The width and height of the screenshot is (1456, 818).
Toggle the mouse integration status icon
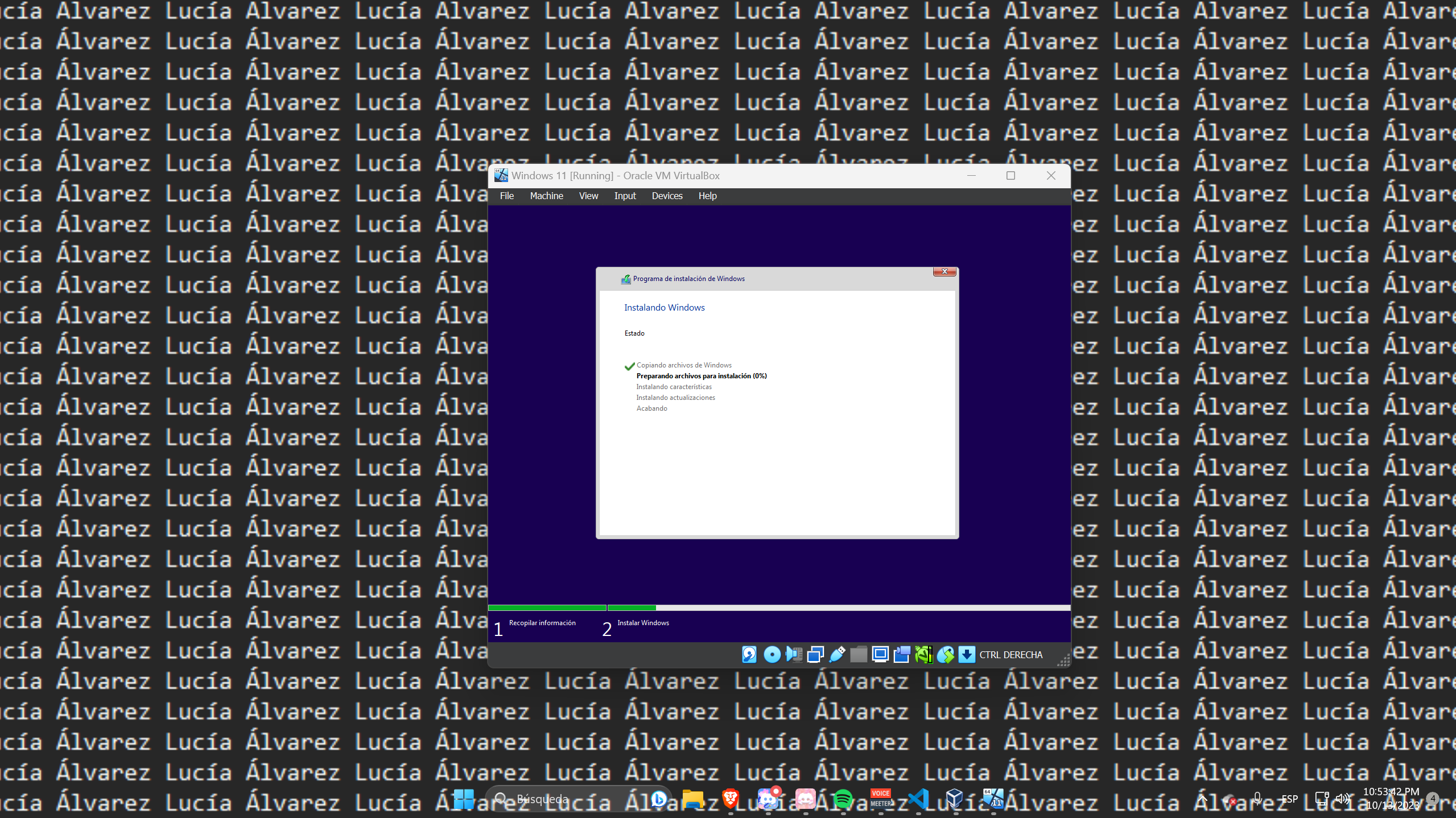[x=945, y=655]
